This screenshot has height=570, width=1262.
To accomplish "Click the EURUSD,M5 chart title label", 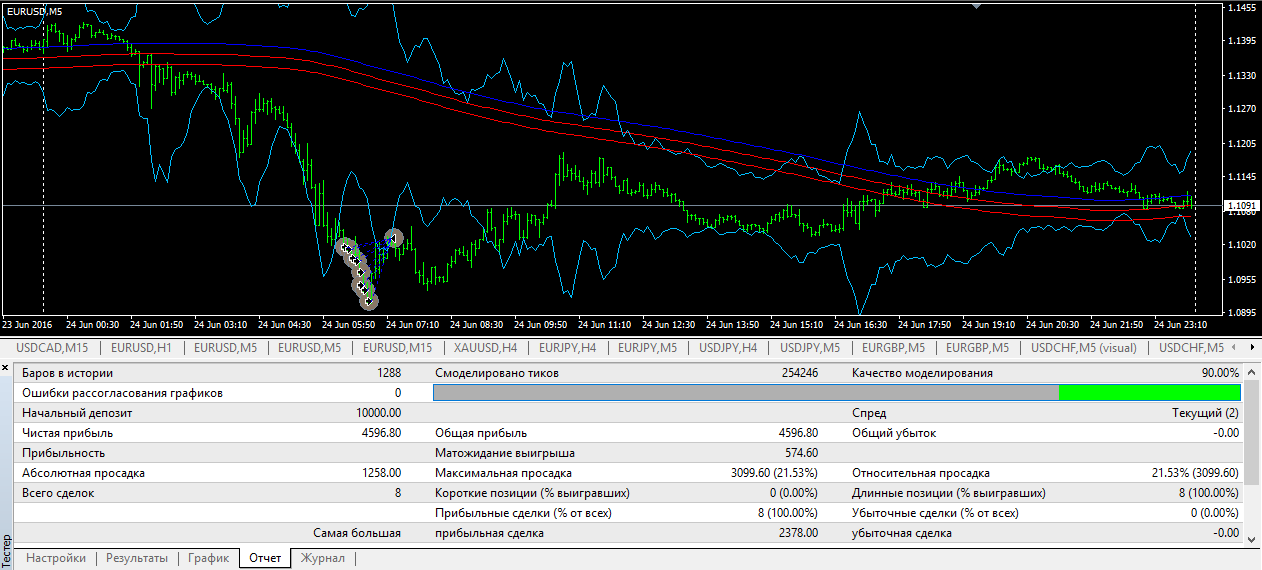I will click(35, 11).
